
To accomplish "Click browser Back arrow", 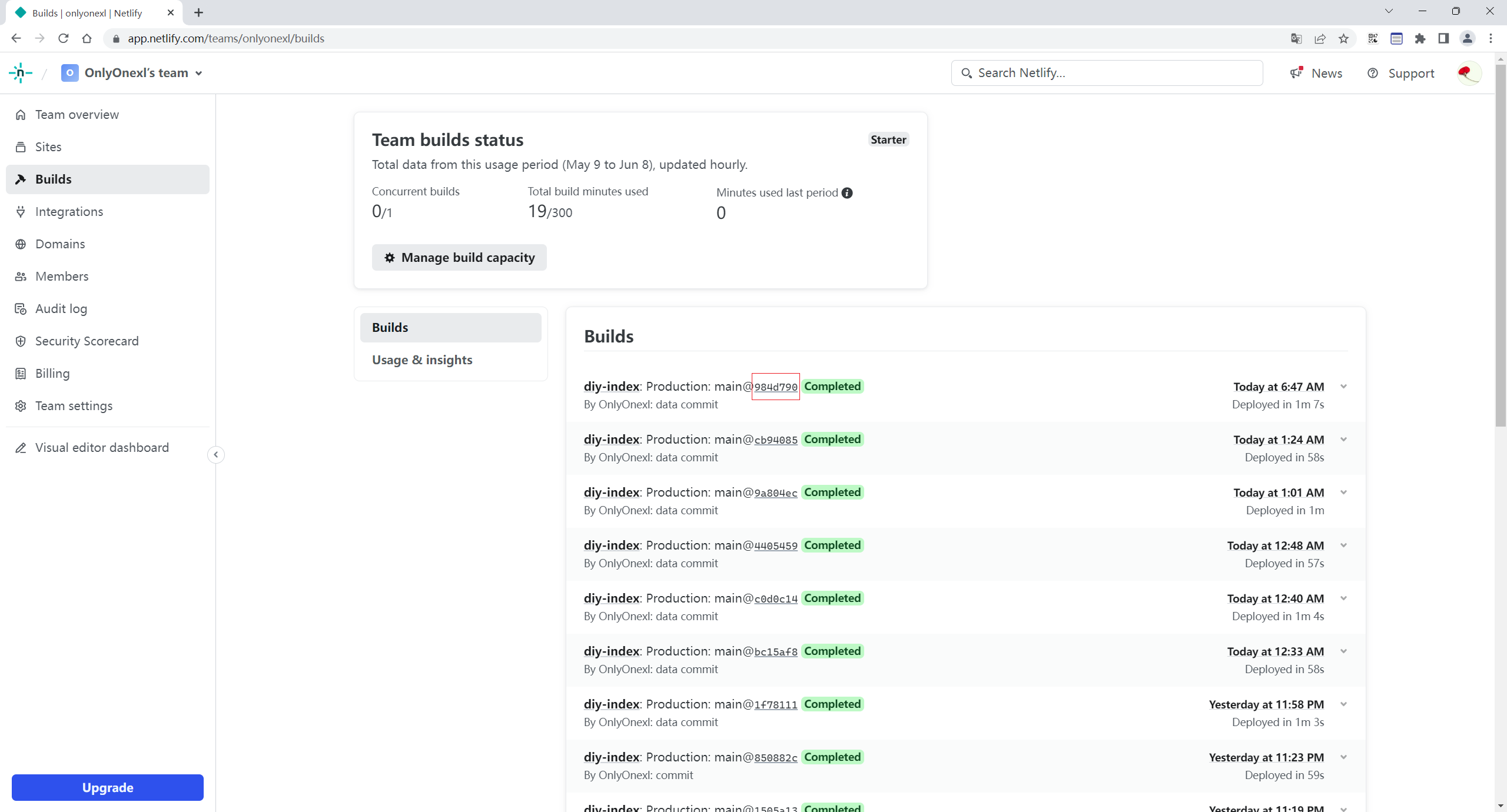I will [16, 38].
